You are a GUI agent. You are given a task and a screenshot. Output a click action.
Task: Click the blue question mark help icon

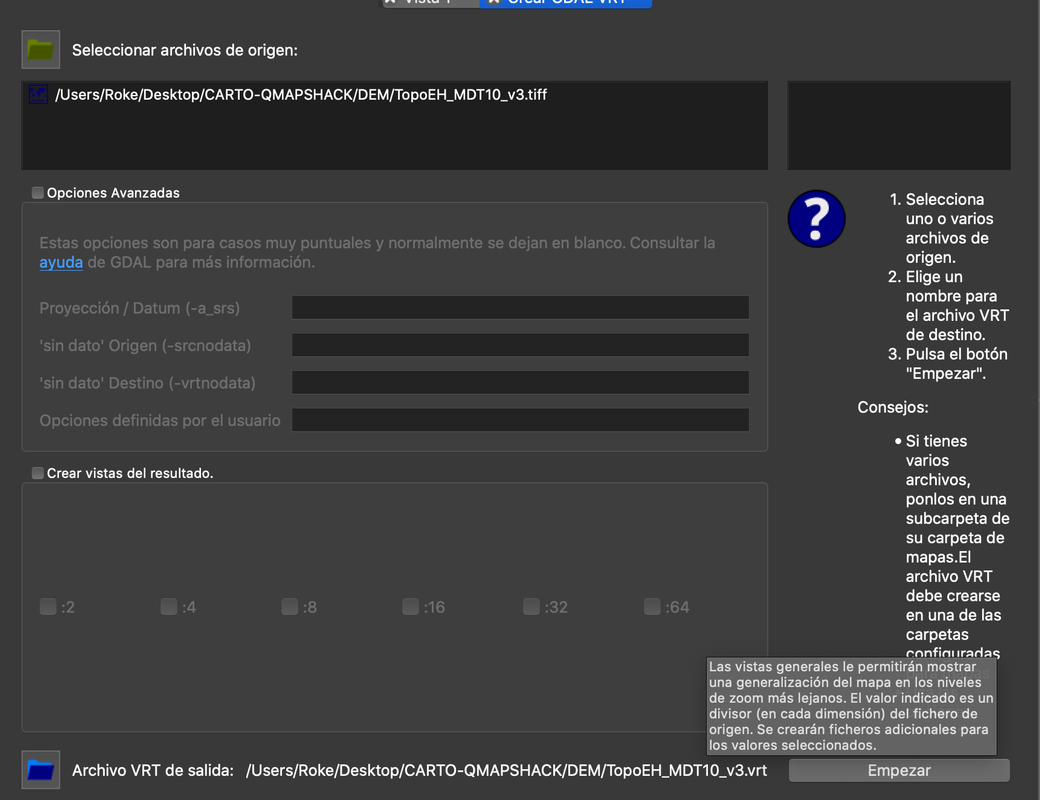pyautogui.click(x=816, y=219)
